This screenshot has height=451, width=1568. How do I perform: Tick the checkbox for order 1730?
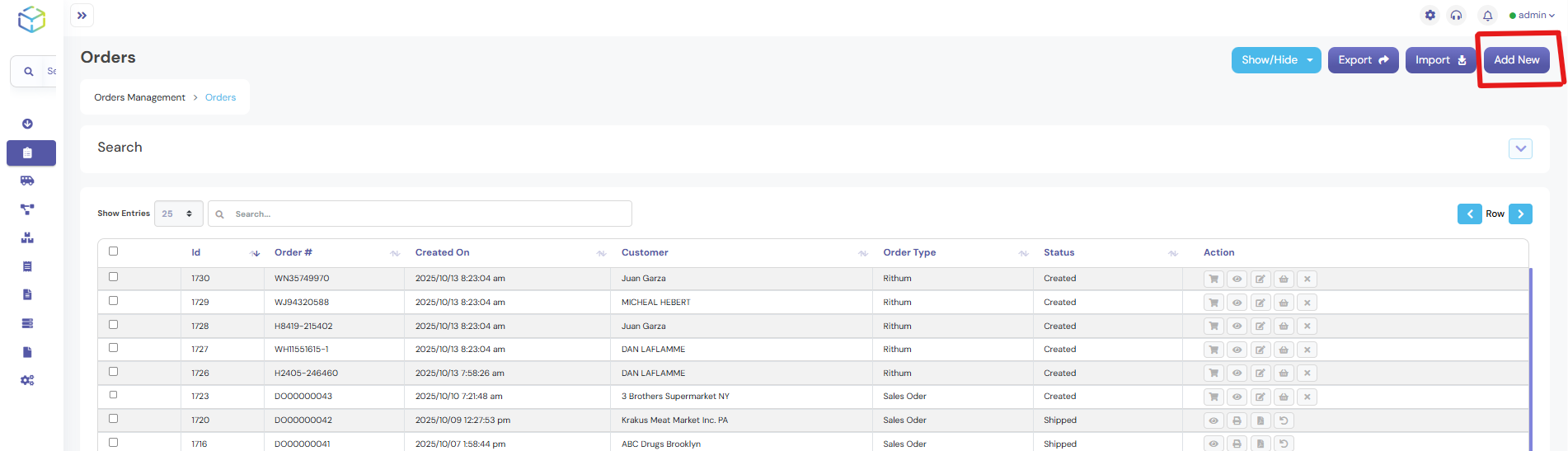click(x=114, y=277)
